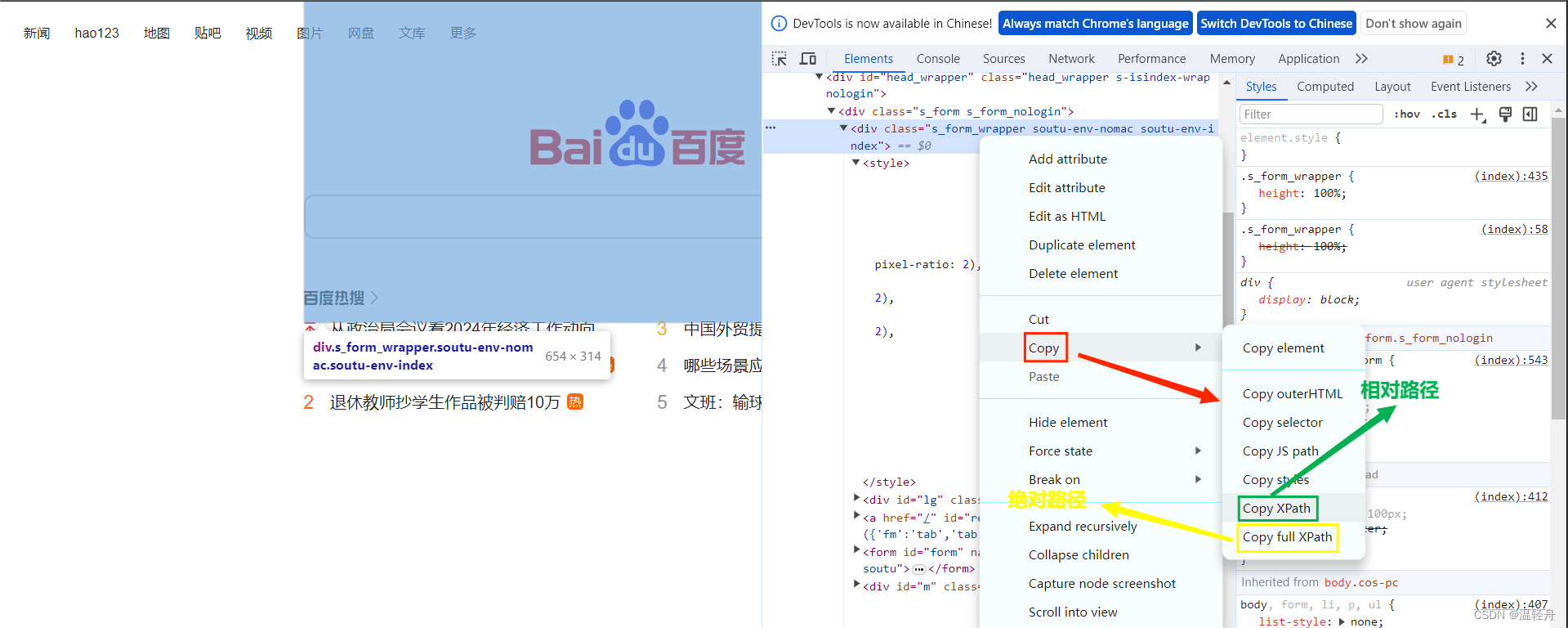This screenshot has height=628, width=1568.
Task: Dismiss the DevTools language infobar
Action: click(1551, 24)
